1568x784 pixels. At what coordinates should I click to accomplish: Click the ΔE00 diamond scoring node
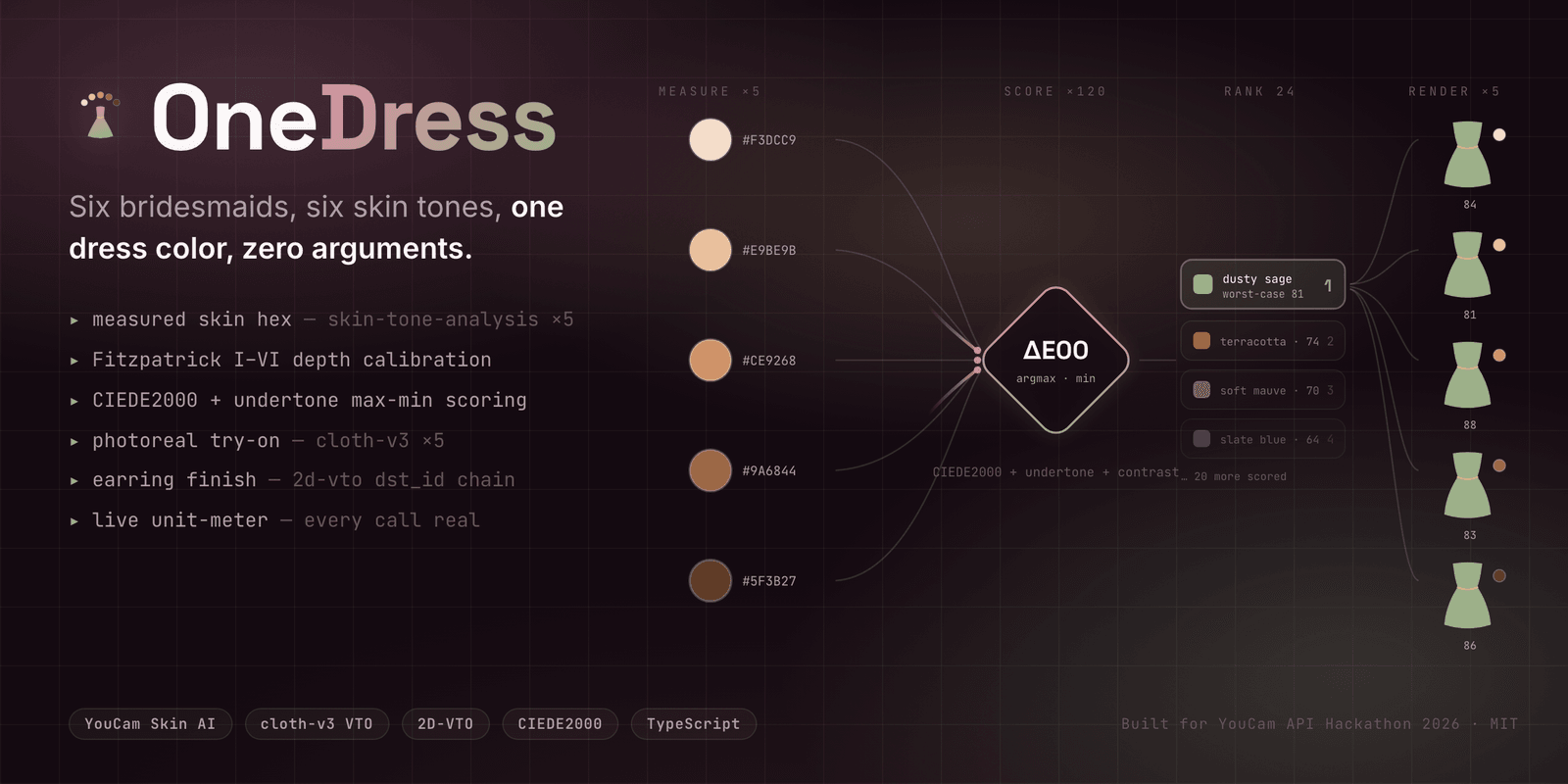[x=1055, y=360]
